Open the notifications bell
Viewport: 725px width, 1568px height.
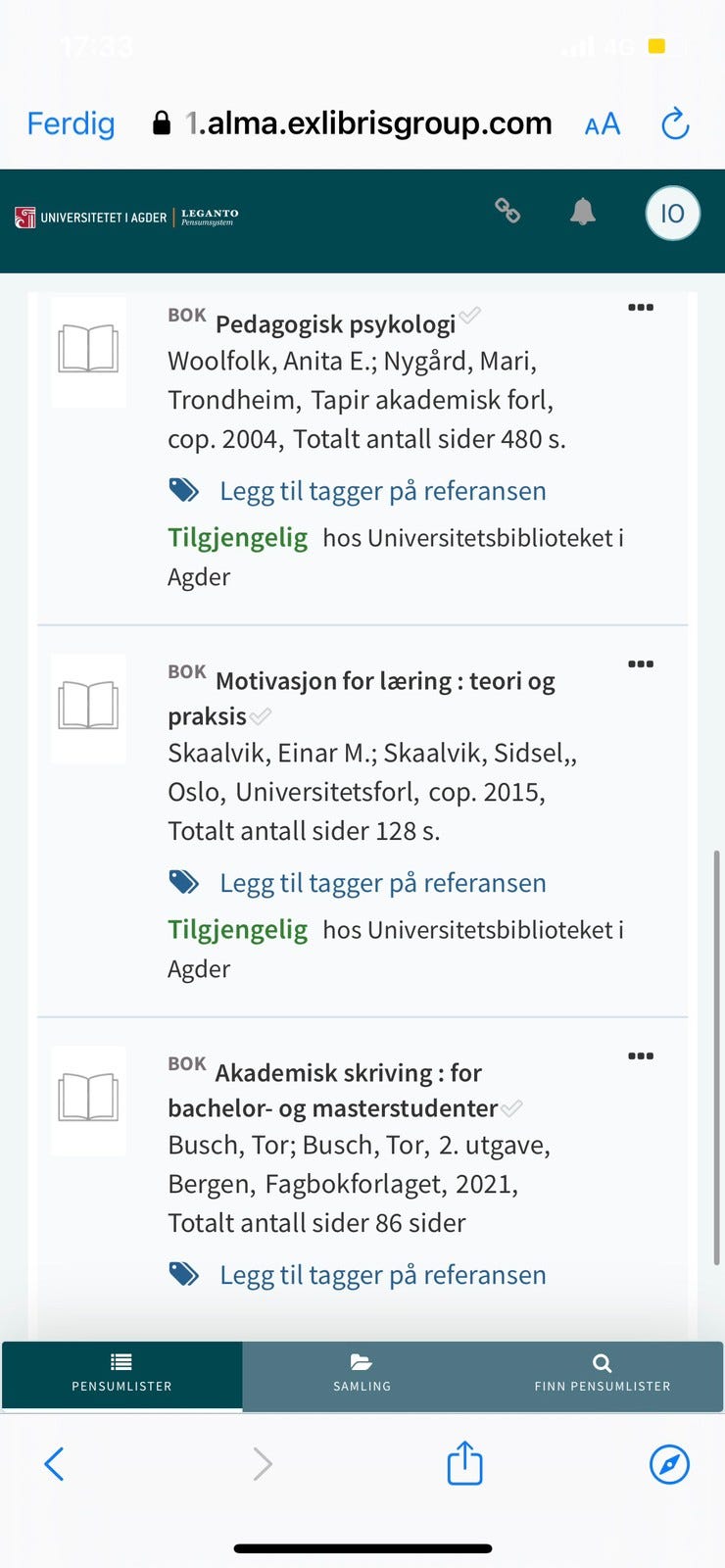(583, 212)
